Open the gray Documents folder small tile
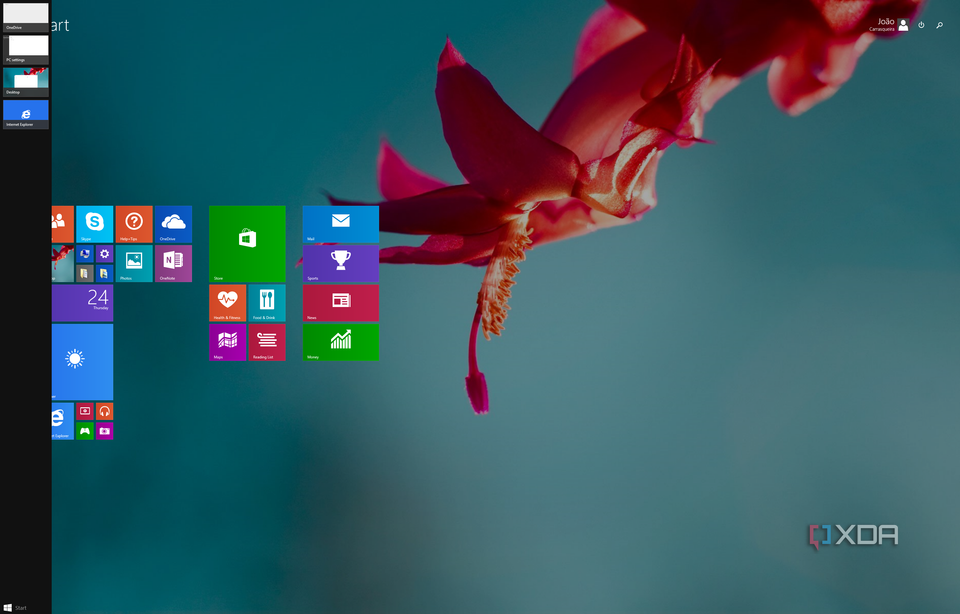 click(x=84, y=273)
